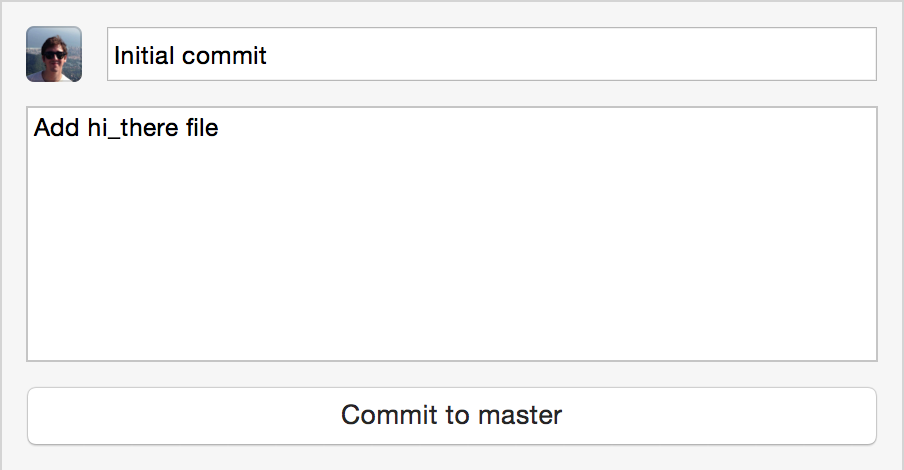
Task: Click the "Initial commit" summary text
Action: [x=190, y=55]
